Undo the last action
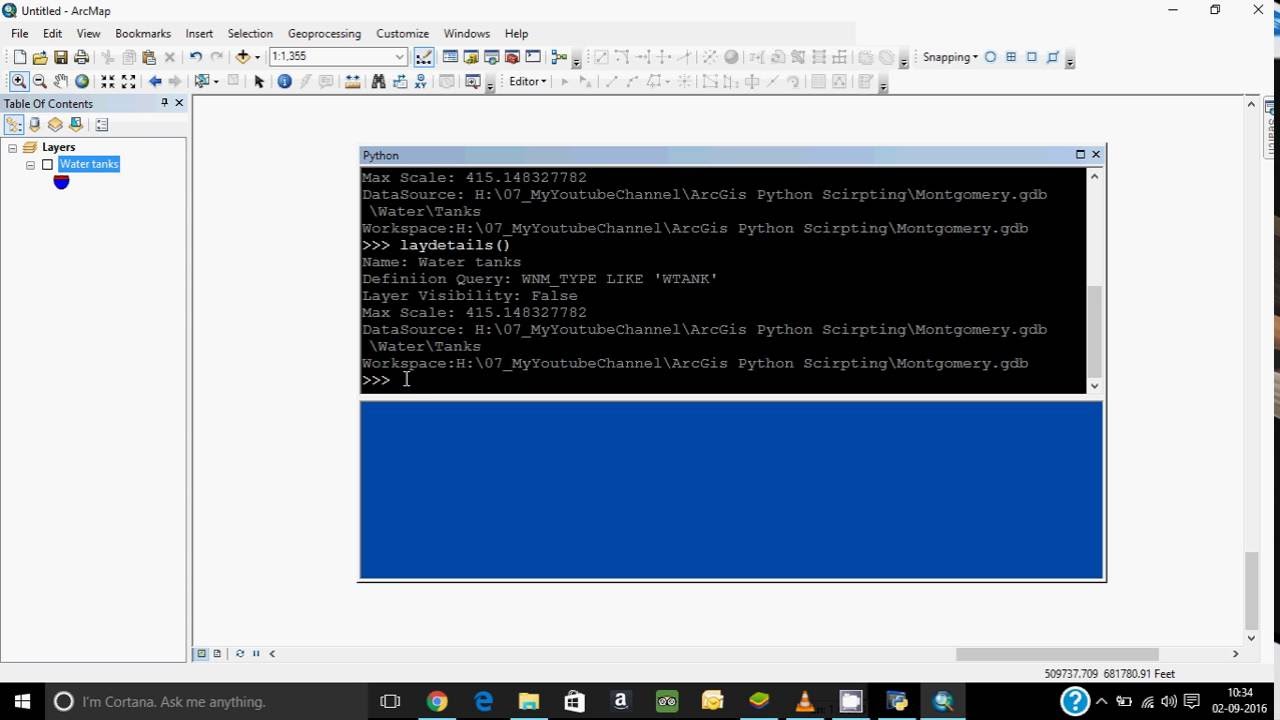This screenshot has height=720, width=1280. click(x=195, y=57)
